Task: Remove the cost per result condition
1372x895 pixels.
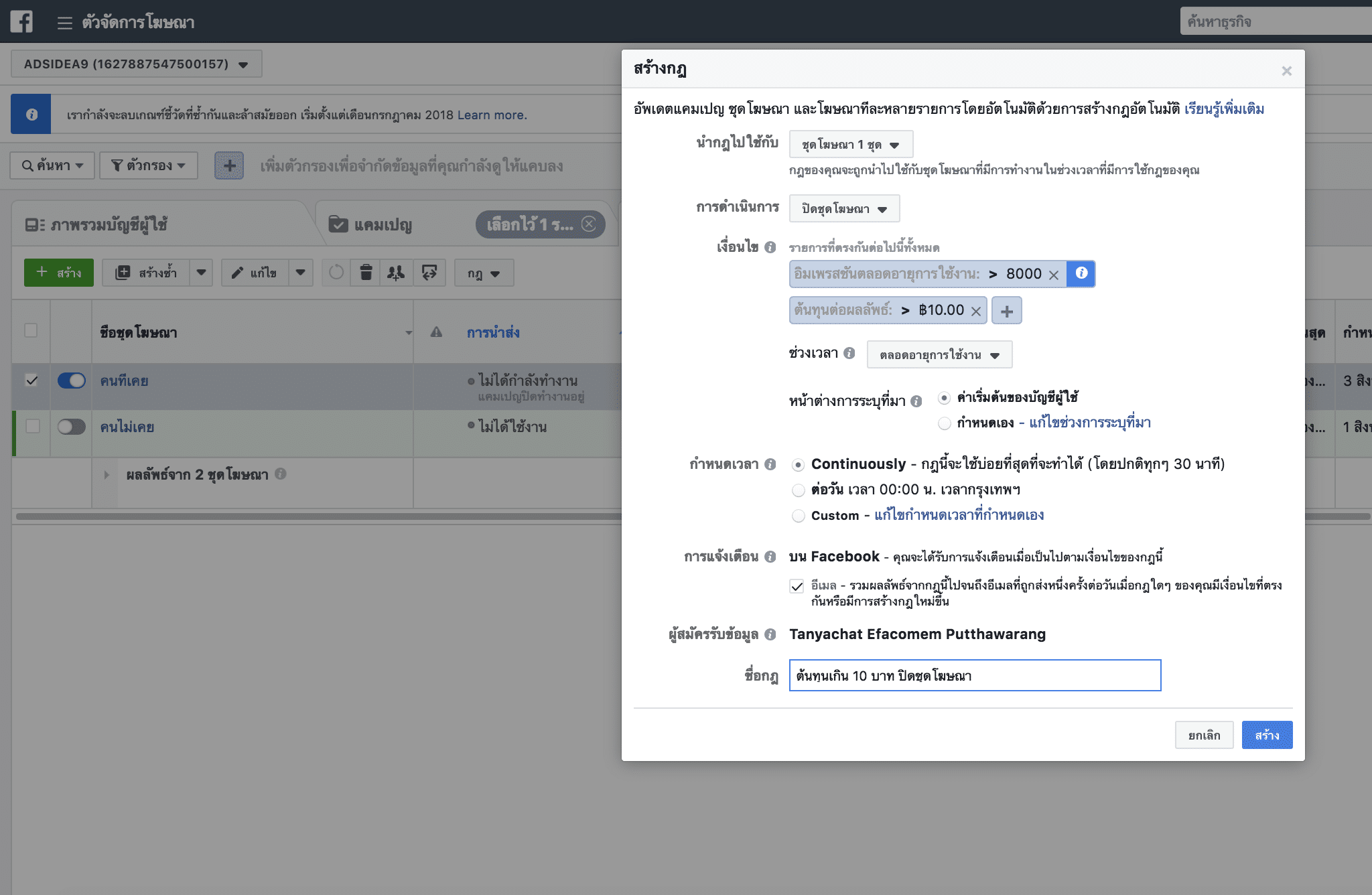Action: pos(976,311)
